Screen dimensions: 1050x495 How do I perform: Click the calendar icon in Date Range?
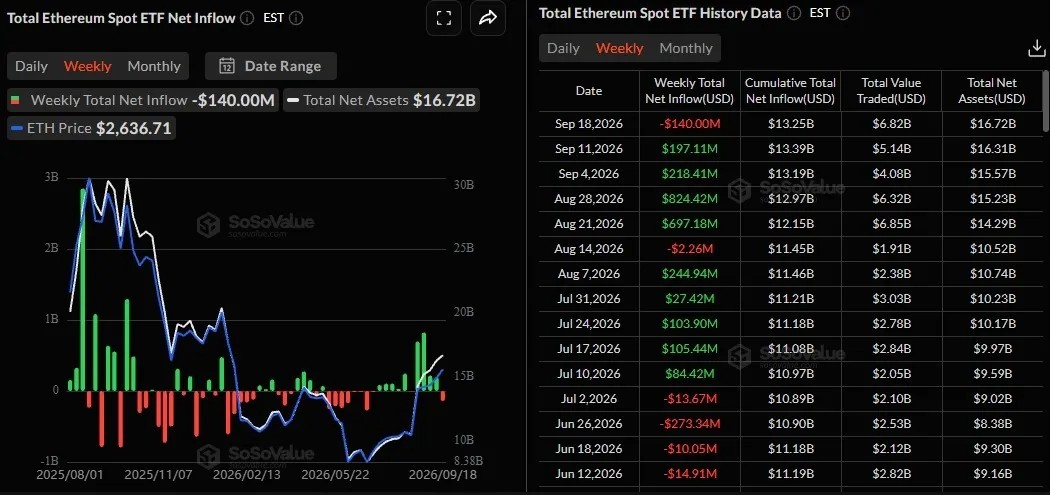(227, 66)
